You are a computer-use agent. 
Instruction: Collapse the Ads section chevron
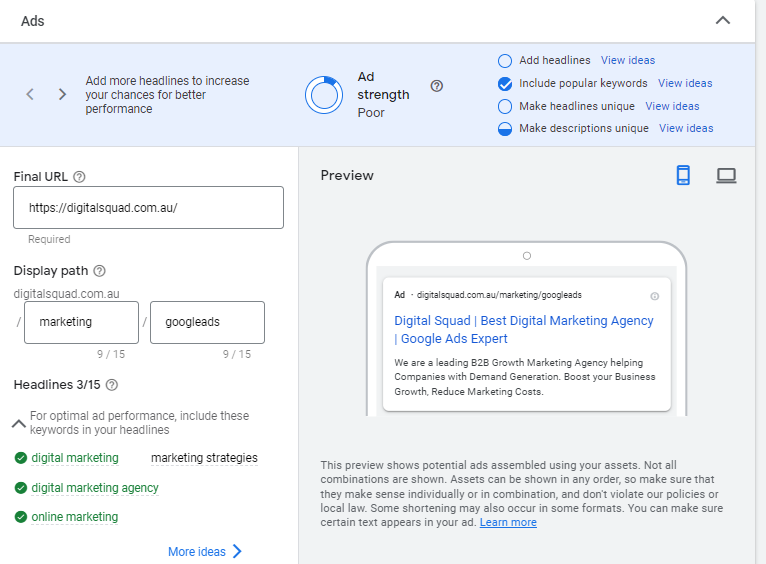(723, 21)
